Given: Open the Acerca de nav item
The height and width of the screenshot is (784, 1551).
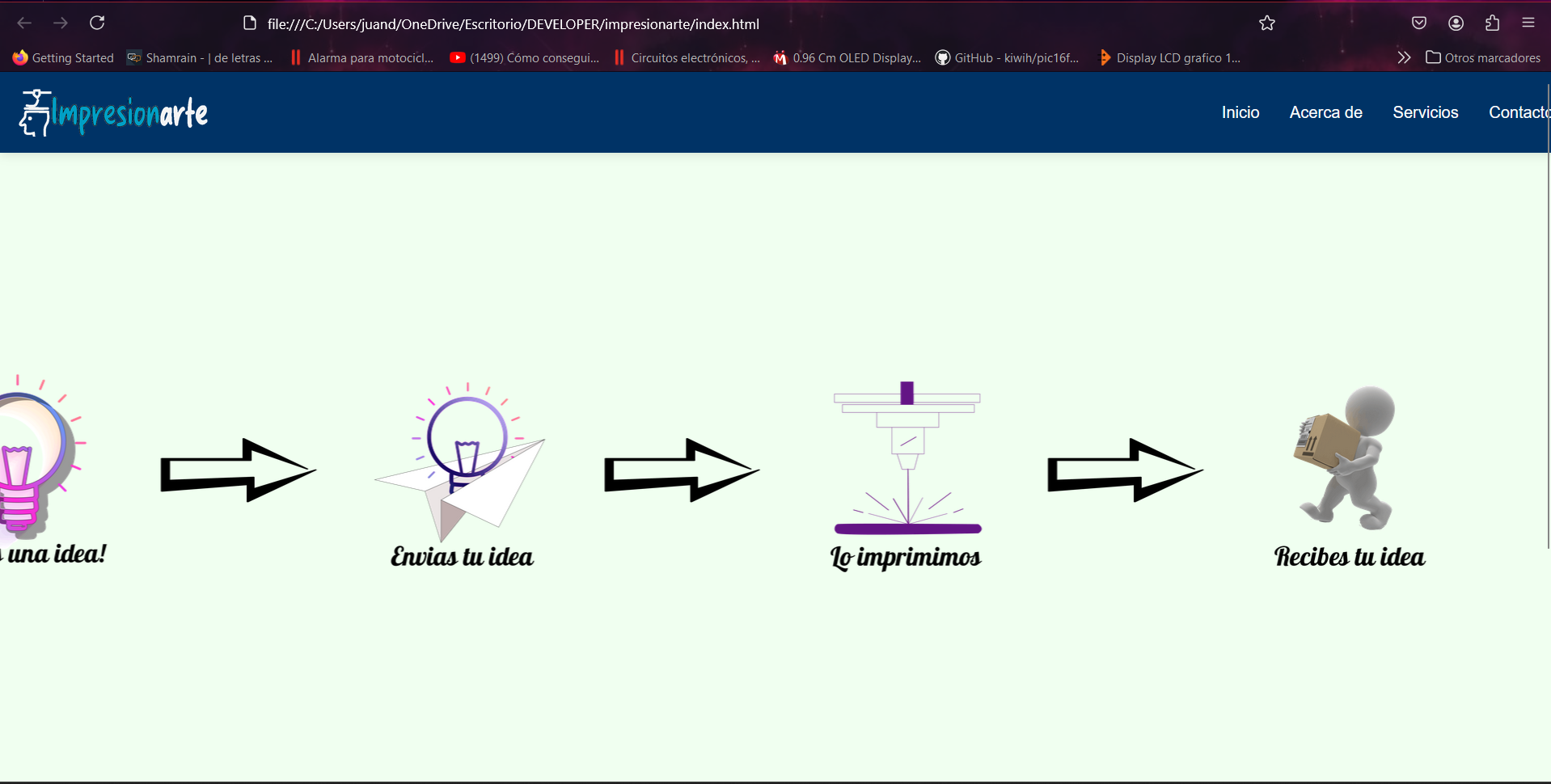Looking at the screenshot, I should [x=1325, y=112].
